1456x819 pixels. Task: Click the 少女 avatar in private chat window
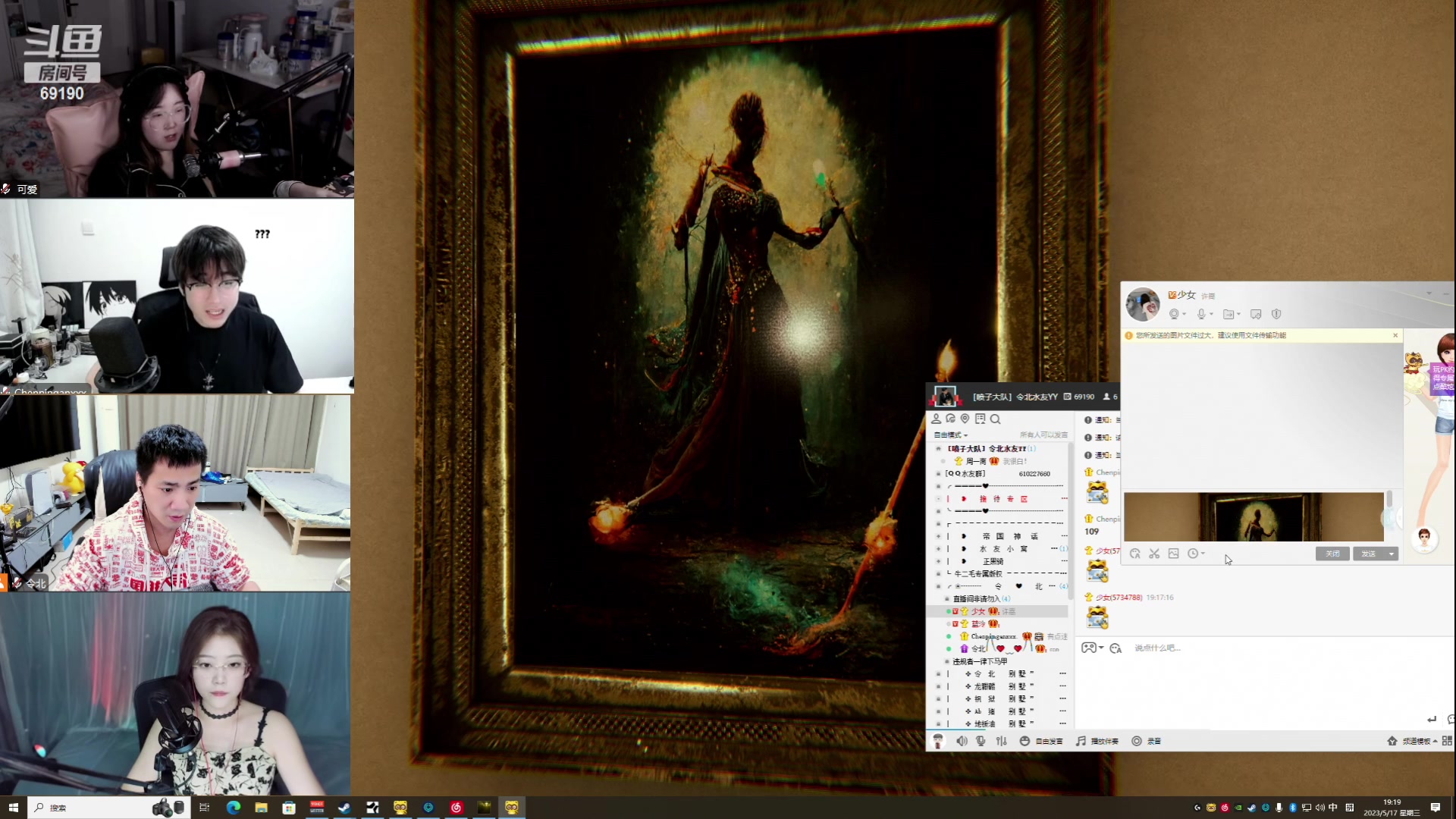(1143, 304)
